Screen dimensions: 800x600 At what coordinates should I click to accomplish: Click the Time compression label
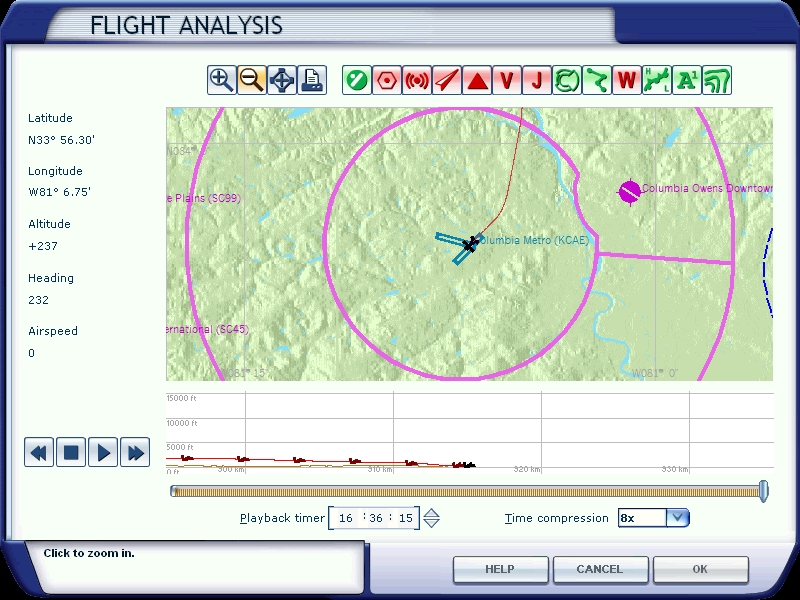click(x=557, y=518)
